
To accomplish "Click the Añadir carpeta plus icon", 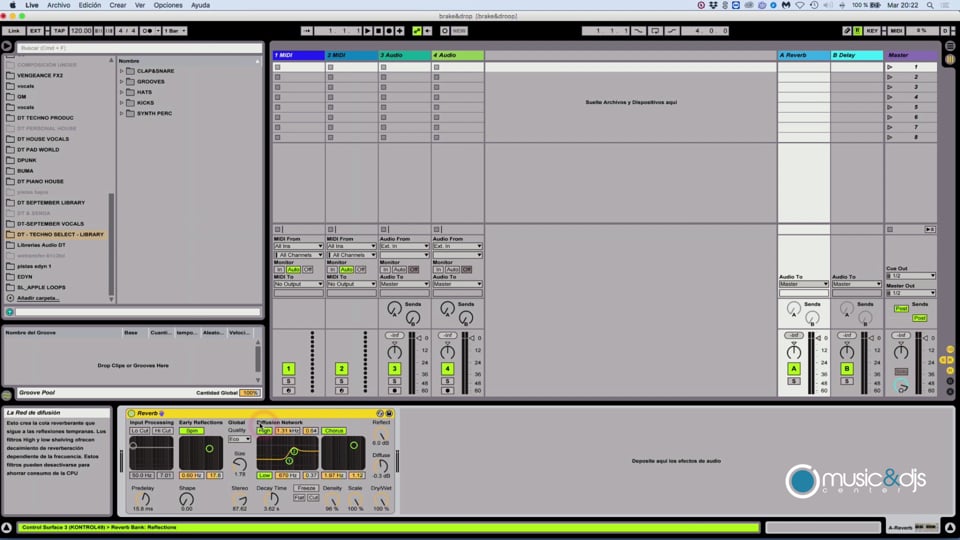I will coord(10,298).
